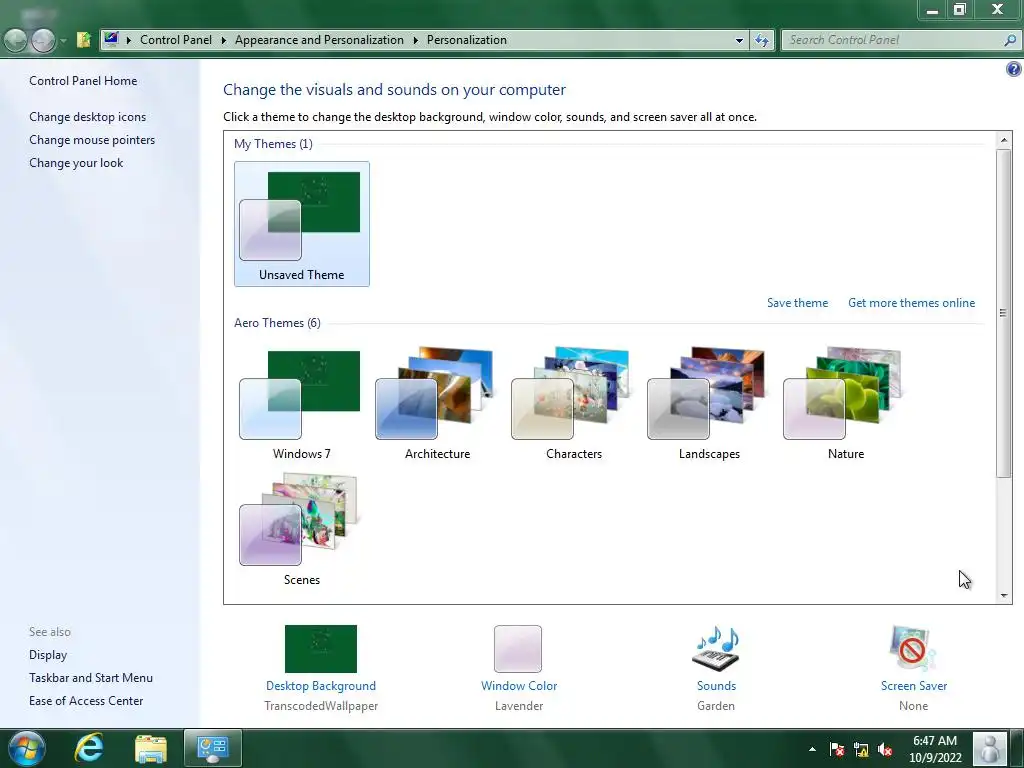Click the Lavender Window Color swatch

point(518,648)
